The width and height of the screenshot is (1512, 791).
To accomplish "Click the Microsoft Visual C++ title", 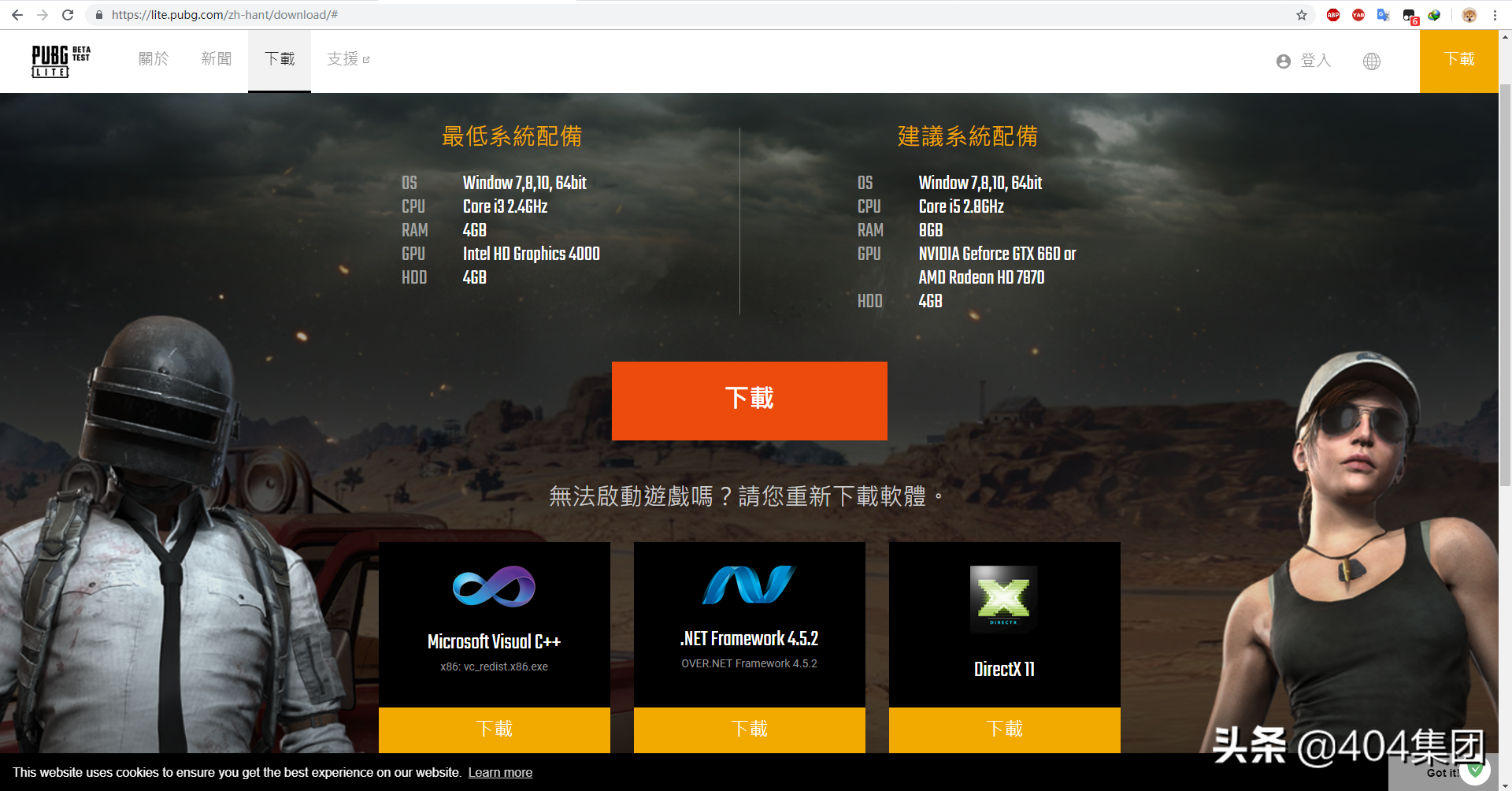I will 495,642.
